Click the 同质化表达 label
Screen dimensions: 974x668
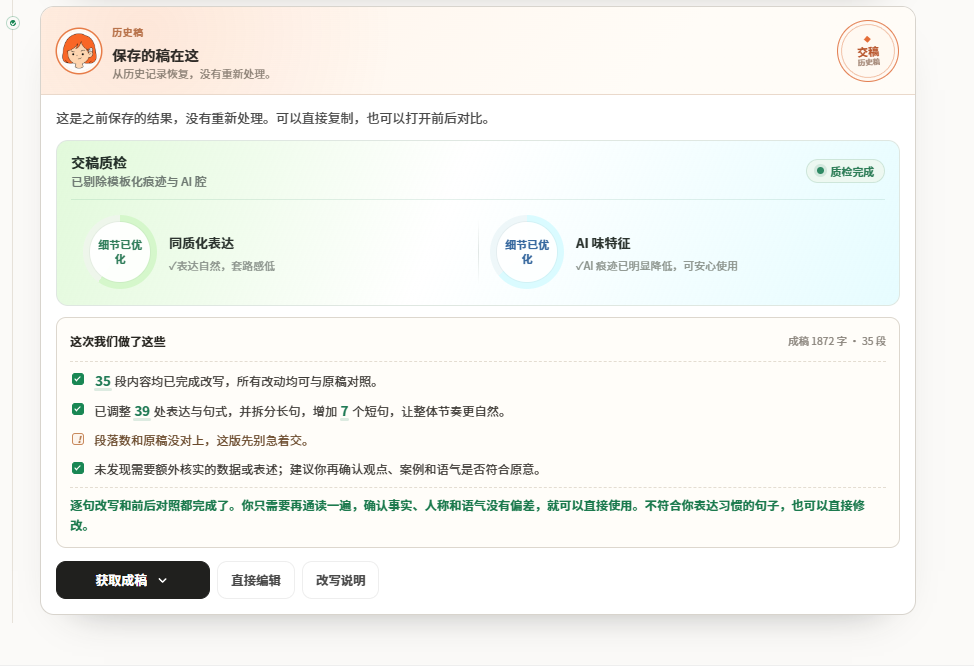pos(201,243)
